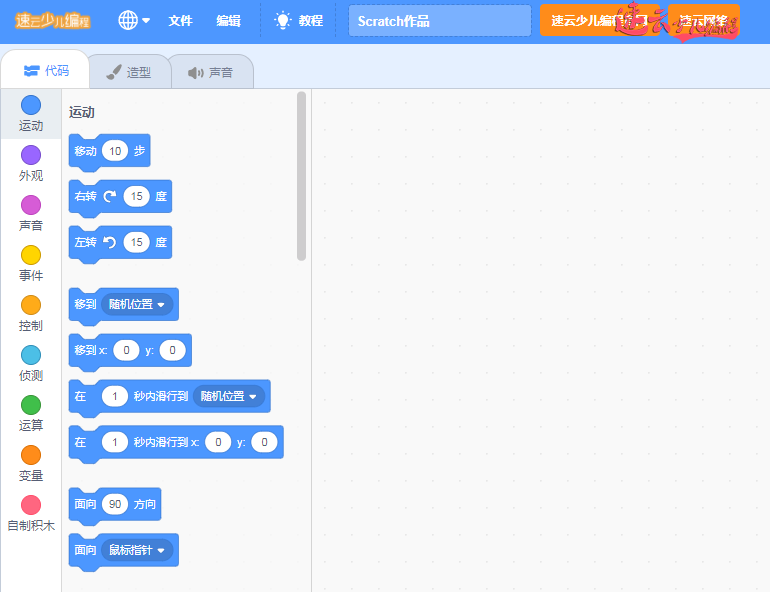Expand the 随机位置 dropdown in 移到 block
This screenshot has width=770, height=592.
point(140,304)
